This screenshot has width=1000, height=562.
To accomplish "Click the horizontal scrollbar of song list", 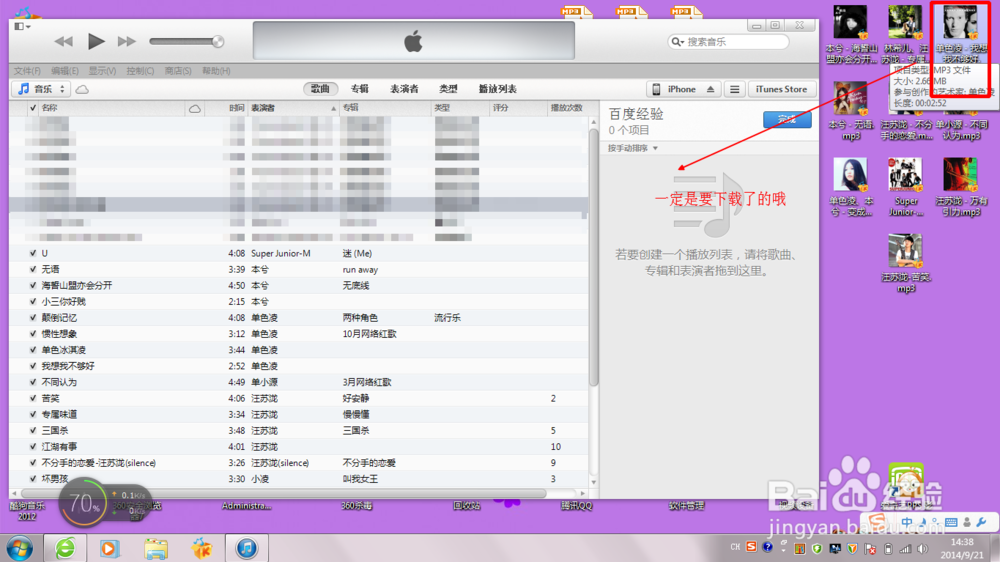I will (x=284, y=493).
